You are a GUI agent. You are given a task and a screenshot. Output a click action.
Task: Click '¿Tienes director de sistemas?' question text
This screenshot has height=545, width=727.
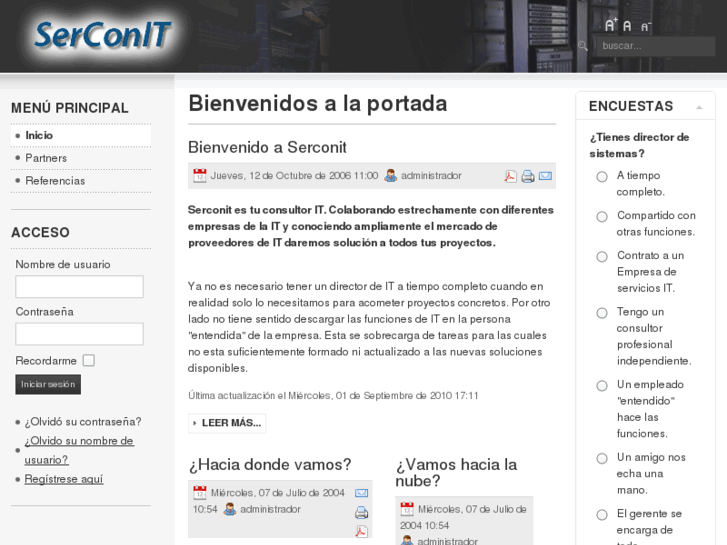pos(639,146)
